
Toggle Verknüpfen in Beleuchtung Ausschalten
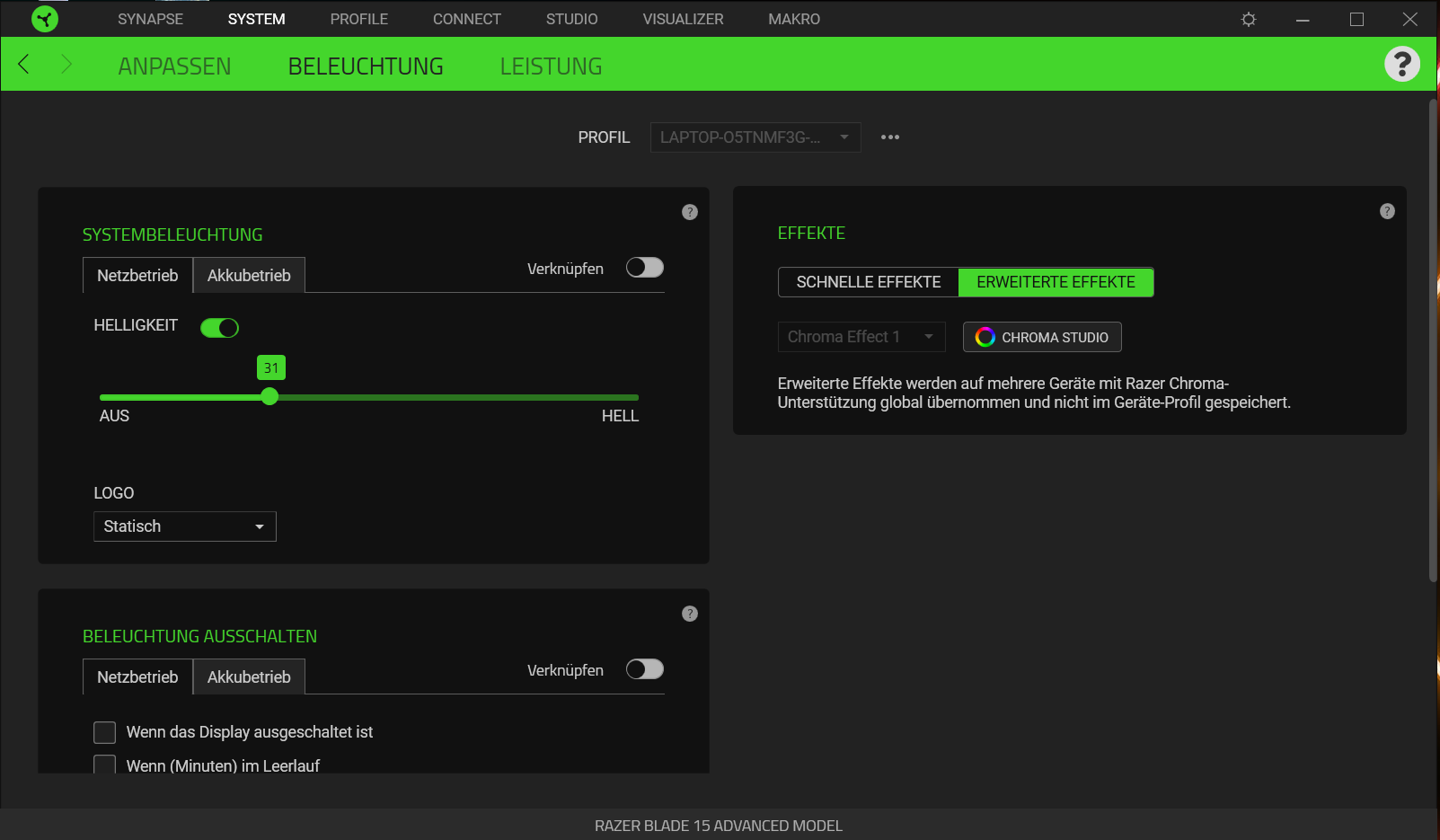(645, 669)
